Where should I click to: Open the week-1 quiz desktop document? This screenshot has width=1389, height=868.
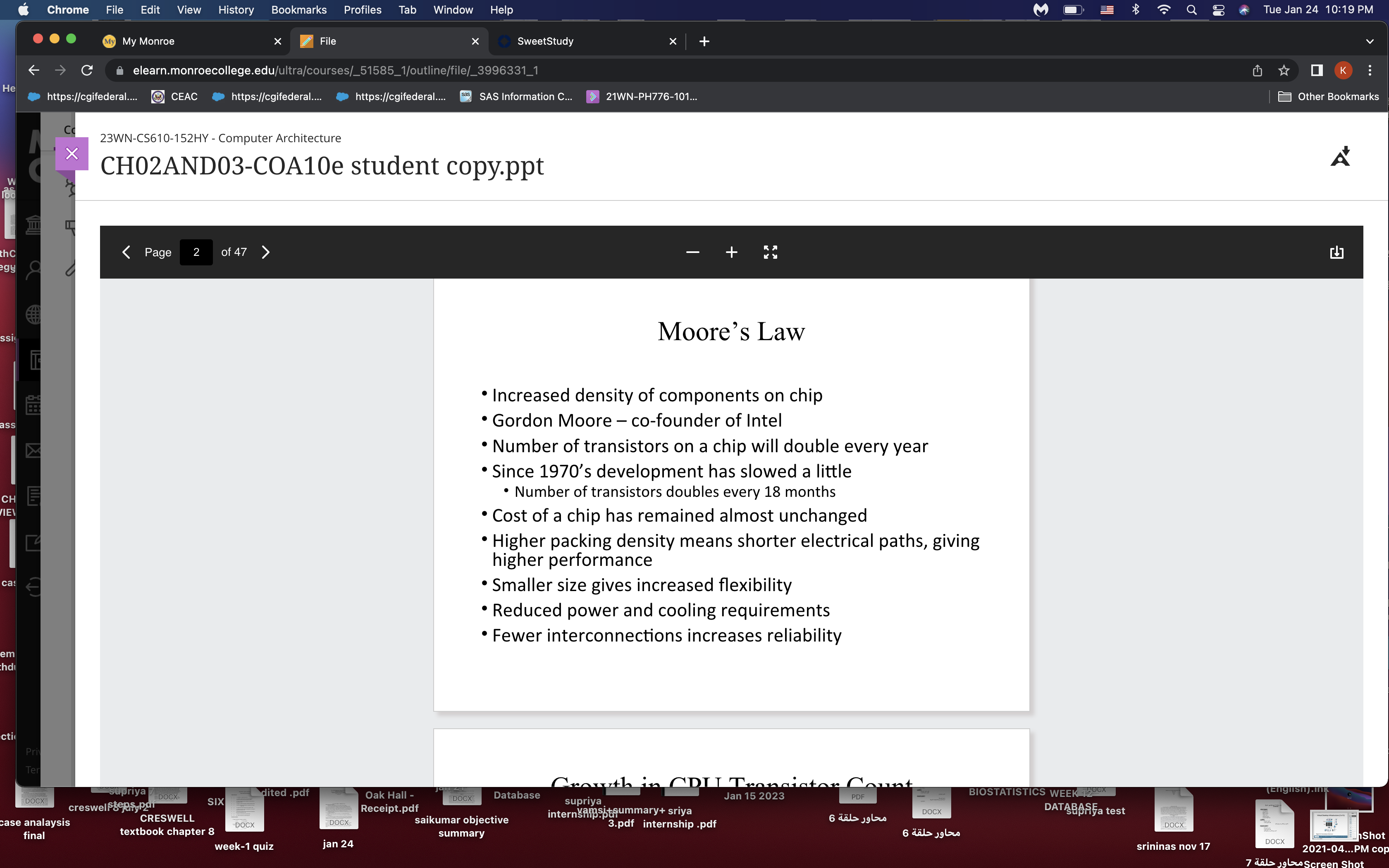point(244,820)
